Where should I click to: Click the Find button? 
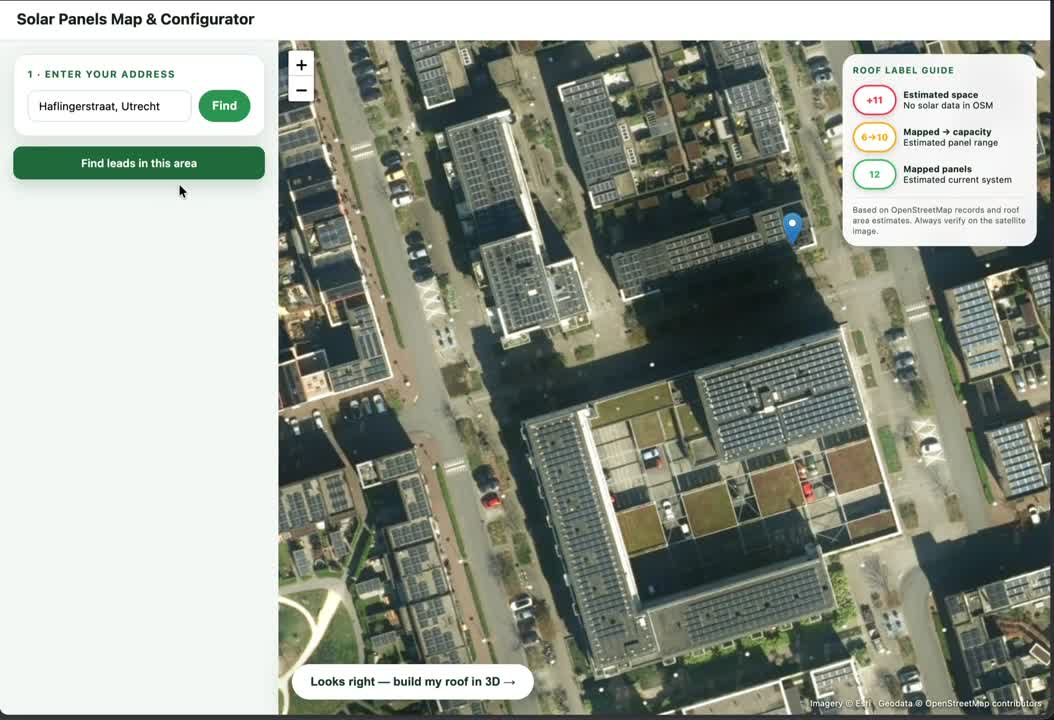(225, 106)
